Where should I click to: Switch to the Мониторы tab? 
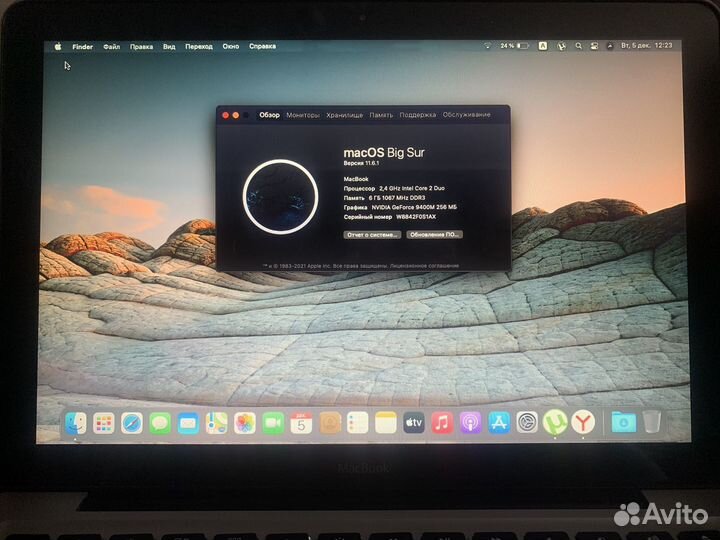pos(303,115)
